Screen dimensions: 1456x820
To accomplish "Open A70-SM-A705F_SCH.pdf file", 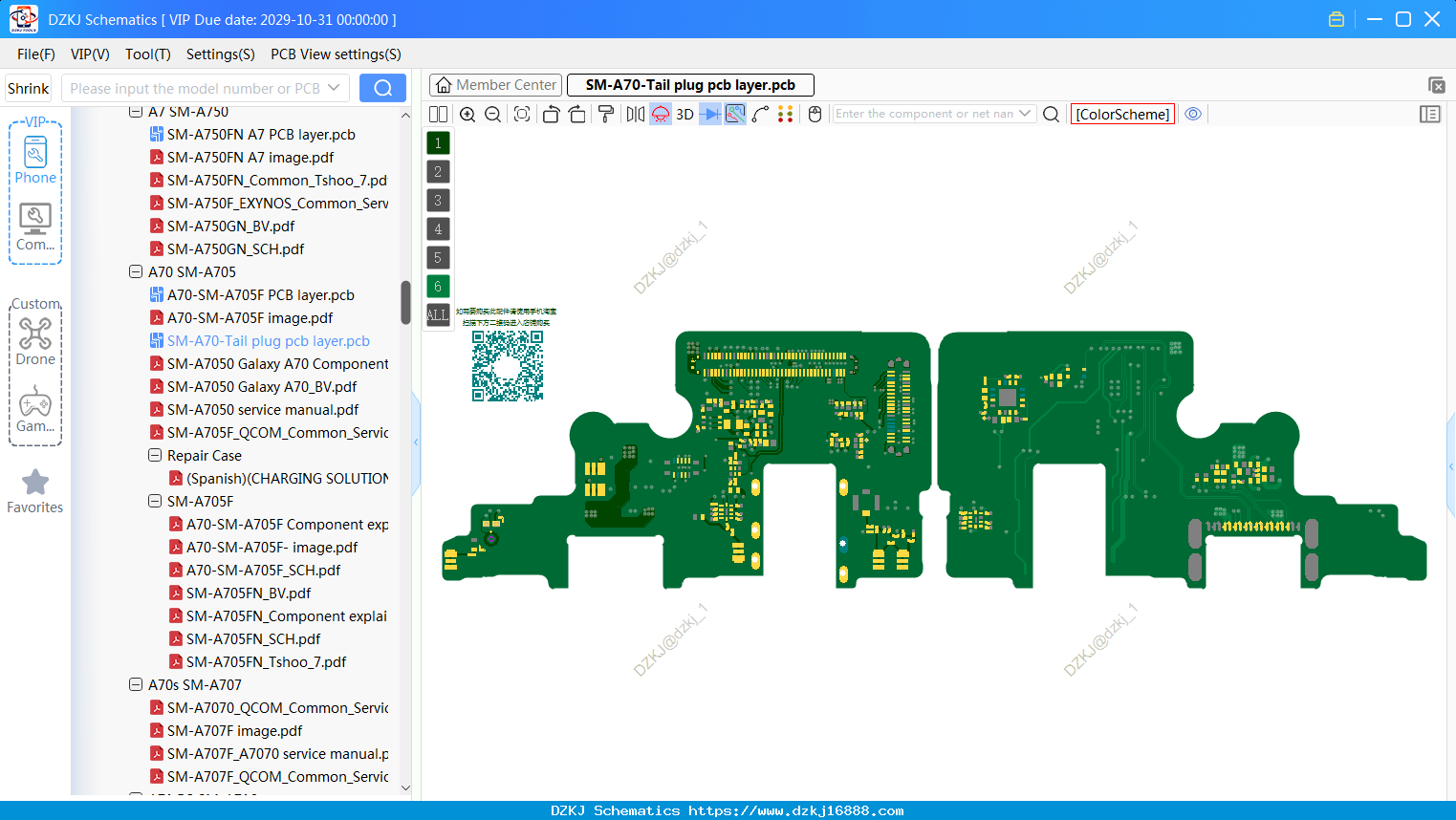I will click(x=254, y=570).
